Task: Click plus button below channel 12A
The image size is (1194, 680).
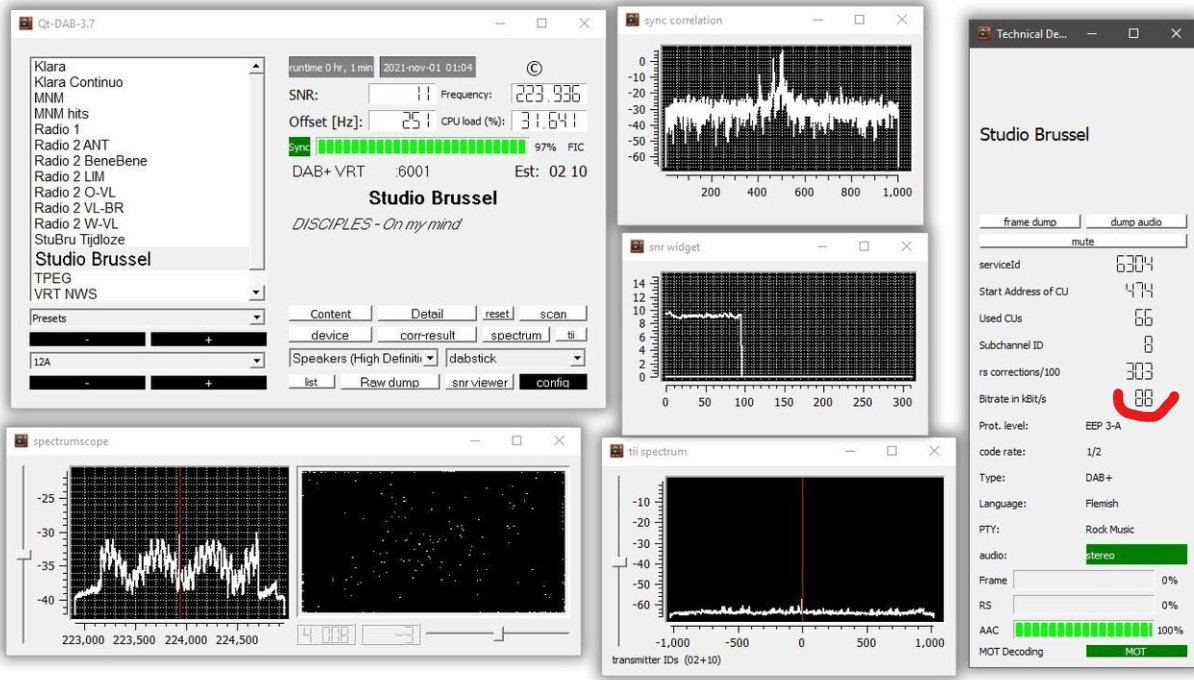Action: coord(208,383)
